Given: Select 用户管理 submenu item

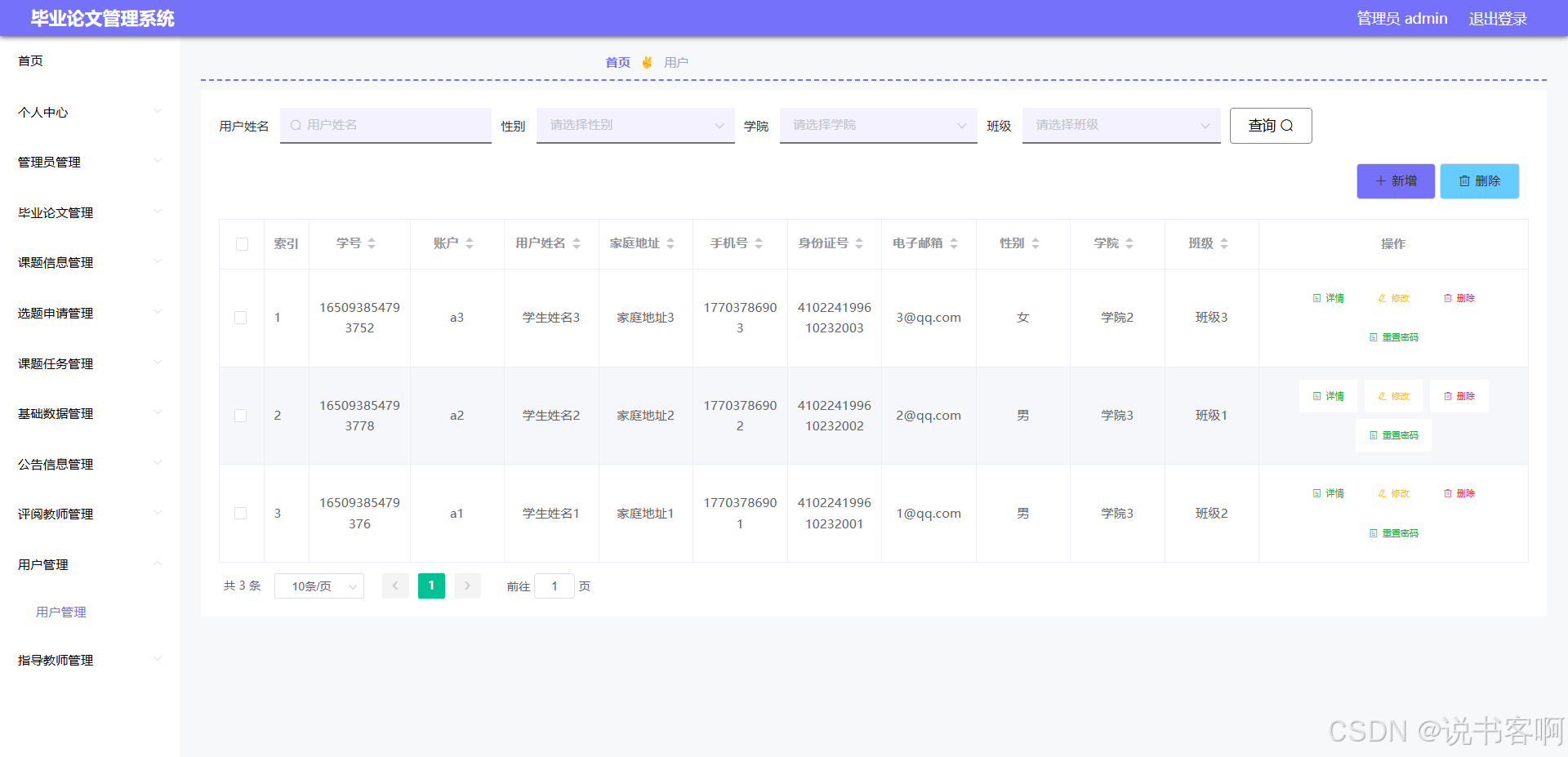Looking at the screenshot, I should (x=61, y=612).
